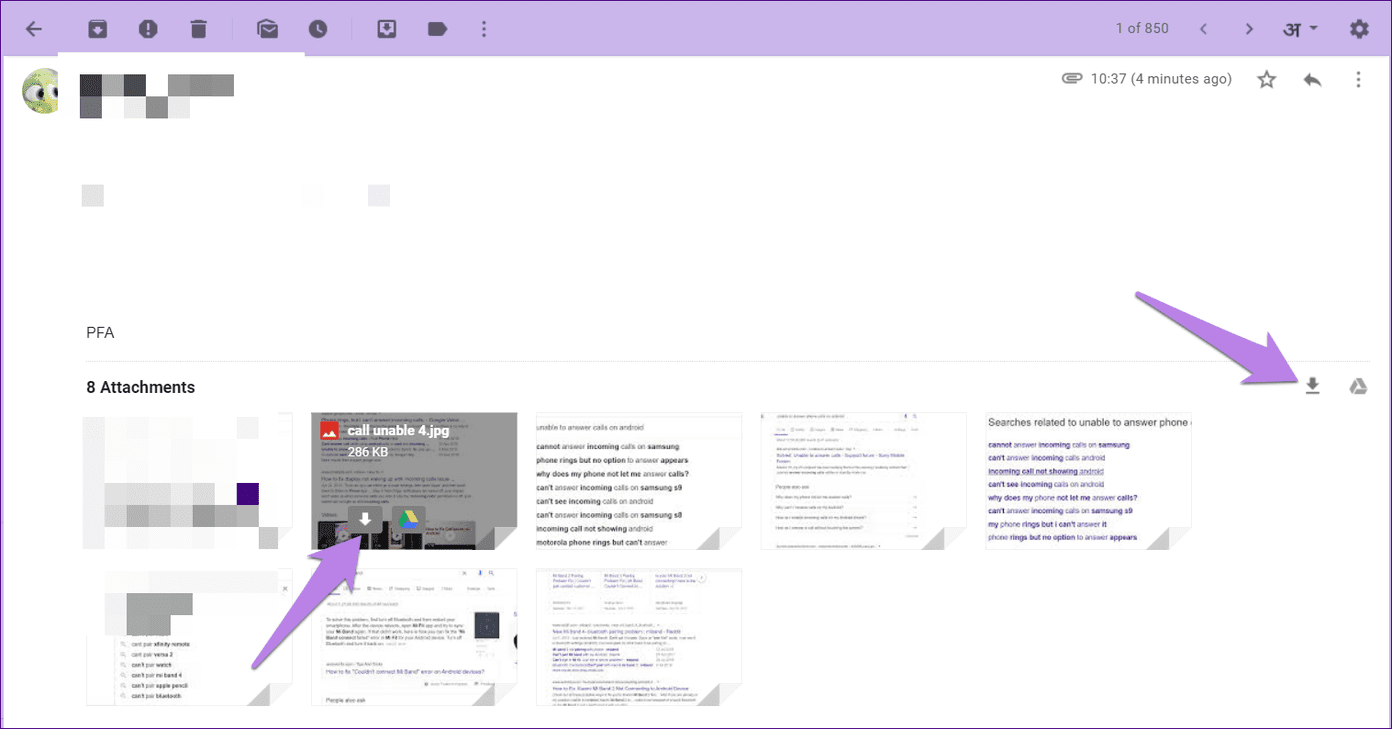
Task: Open Gmail settings gear
Action: point(1358,29)
